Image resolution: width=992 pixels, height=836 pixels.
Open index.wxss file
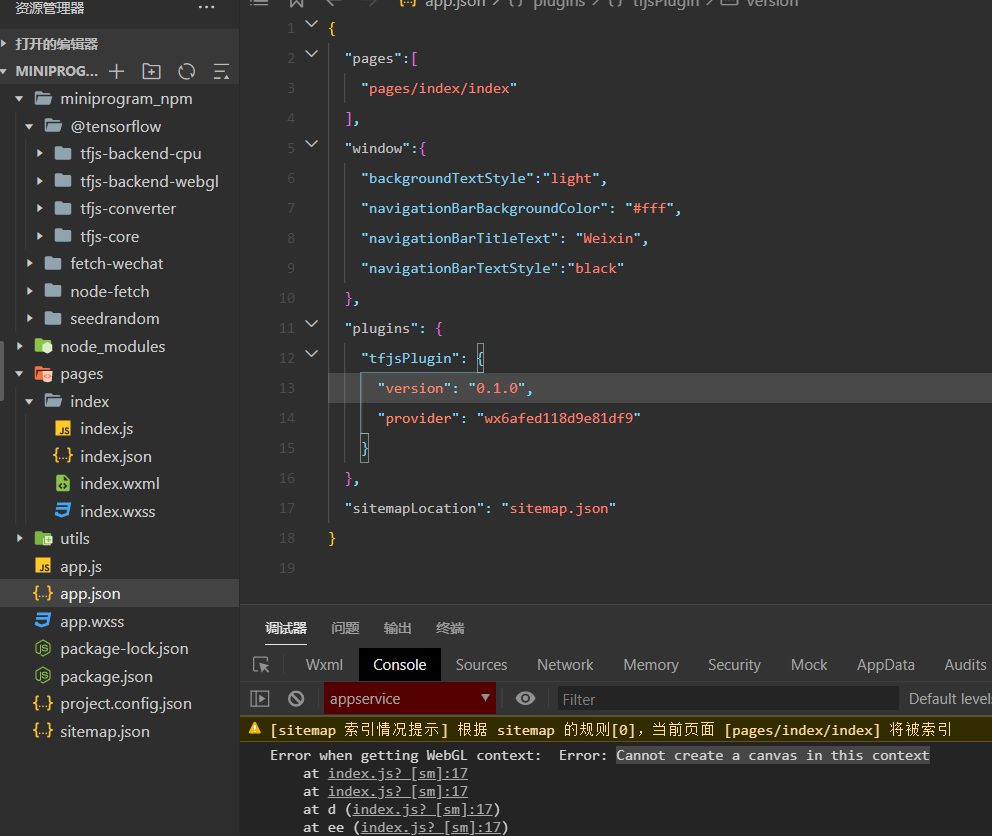pyautogui.click(x=118, y=511)
